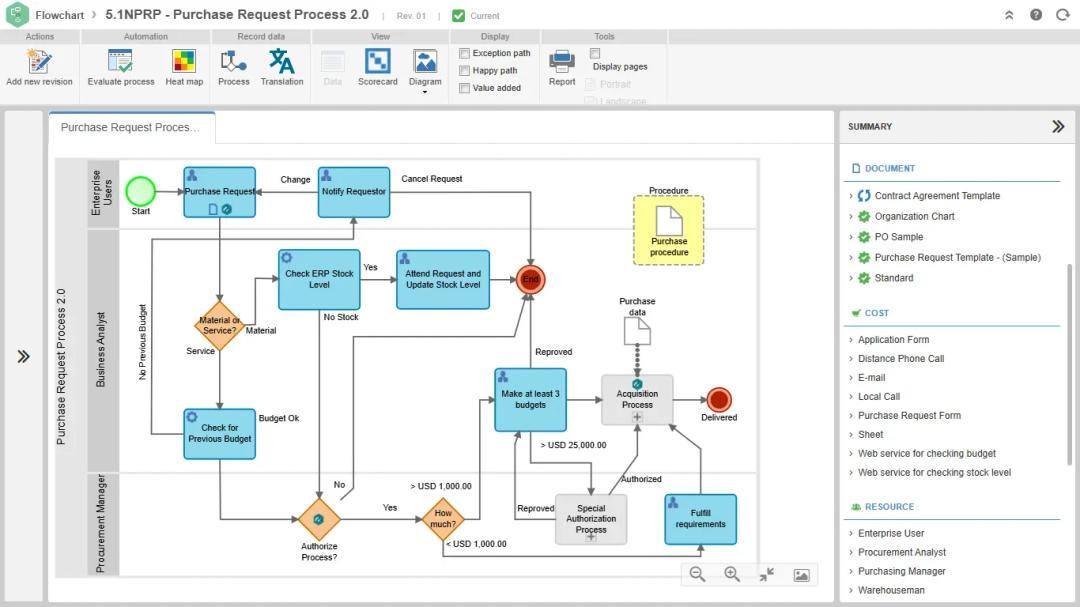Screen dimensions: 1080x607
Task: Select the Purchase Request Process tab
Action: (x=130, y=128)
